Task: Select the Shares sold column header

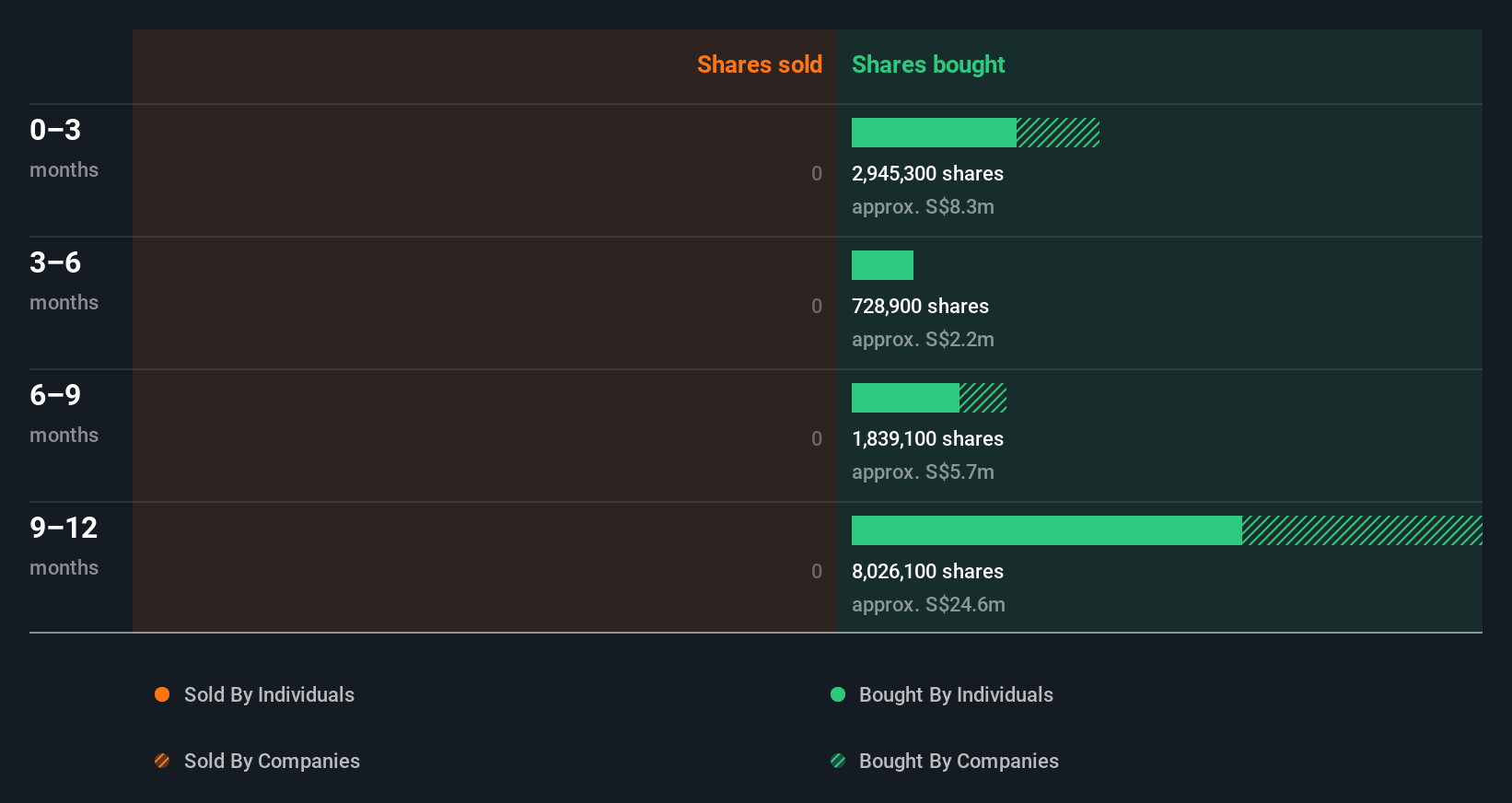Action: pyautogui.click(x=759, y=64)
